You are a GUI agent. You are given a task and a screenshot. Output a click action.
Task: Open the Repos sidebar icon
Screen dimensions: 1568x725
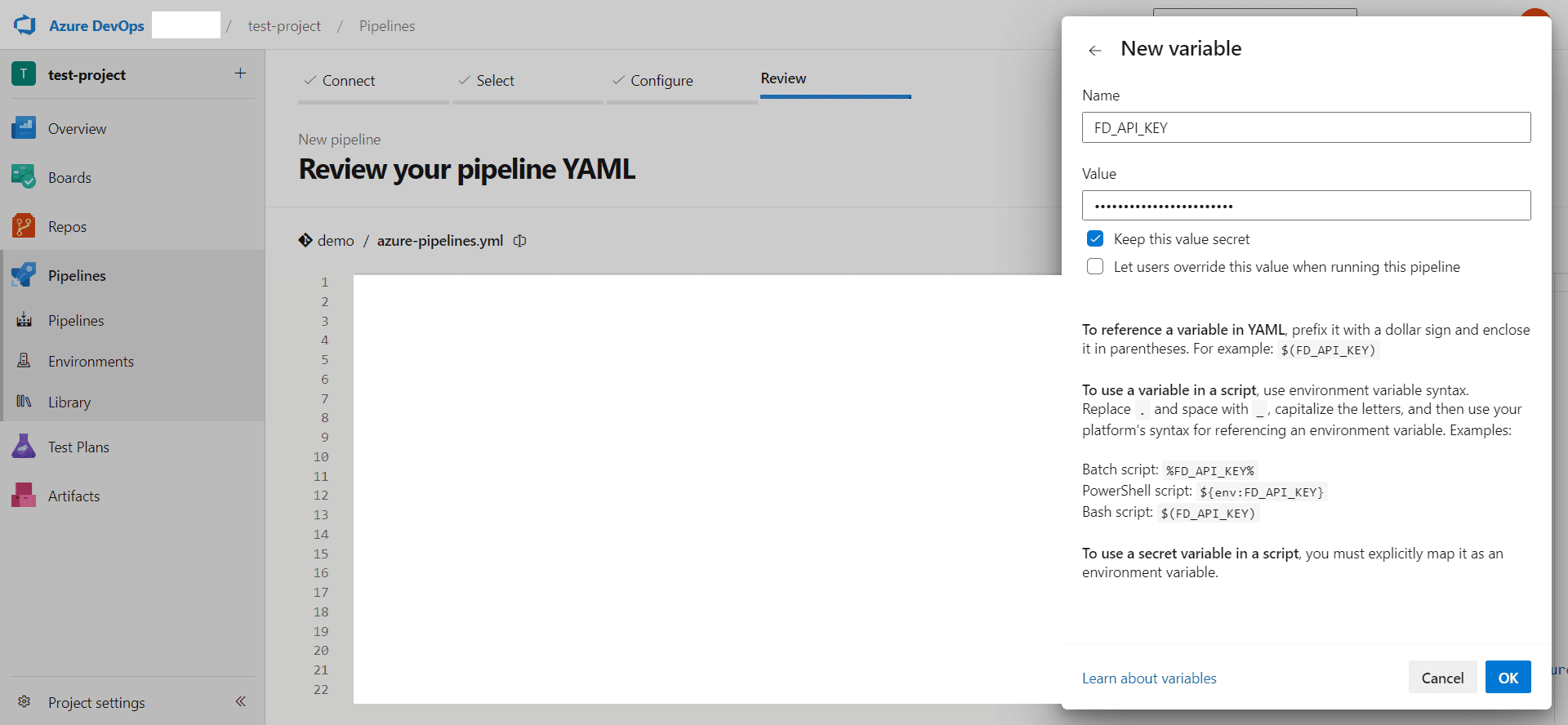pyautogui.click(x=24, y=226)
